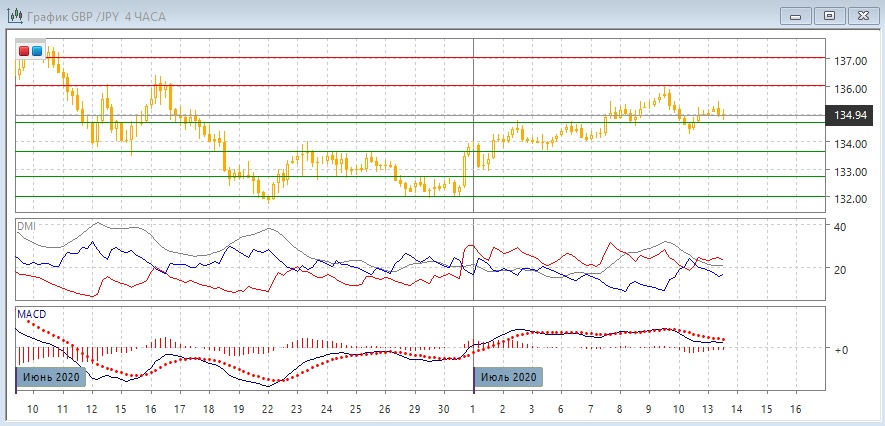Click the DMI 20 level scale label
This screenshot has height=426, width=885.
click(840, 270)
